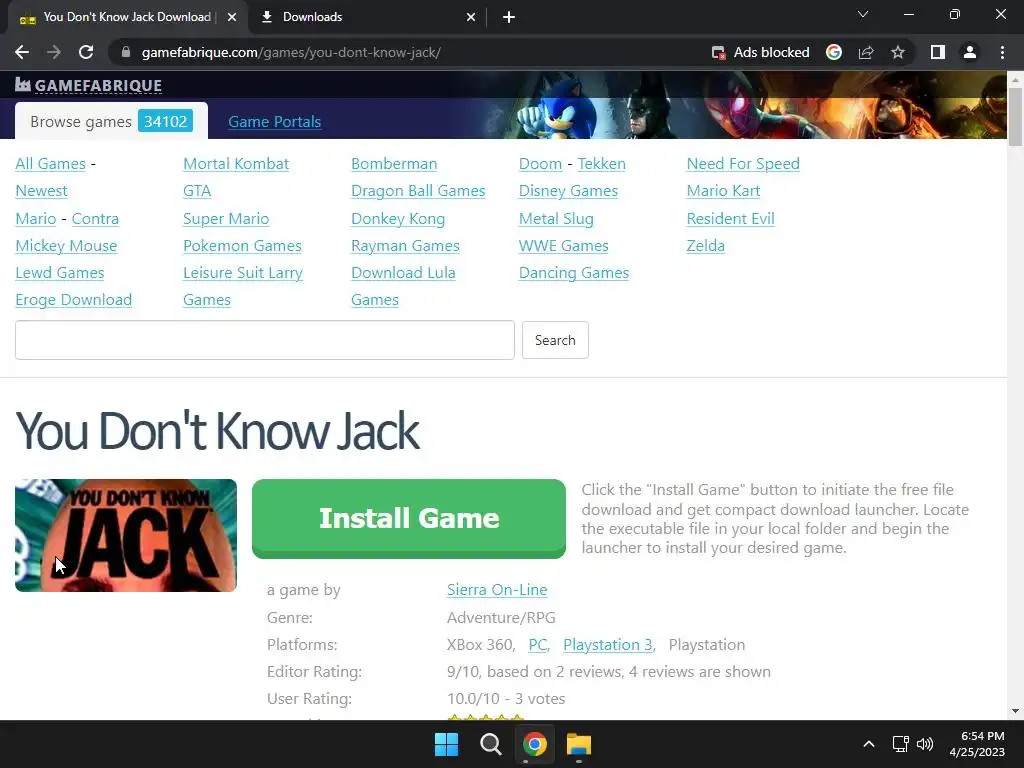Close the Downloads tab

coord(471,17)
